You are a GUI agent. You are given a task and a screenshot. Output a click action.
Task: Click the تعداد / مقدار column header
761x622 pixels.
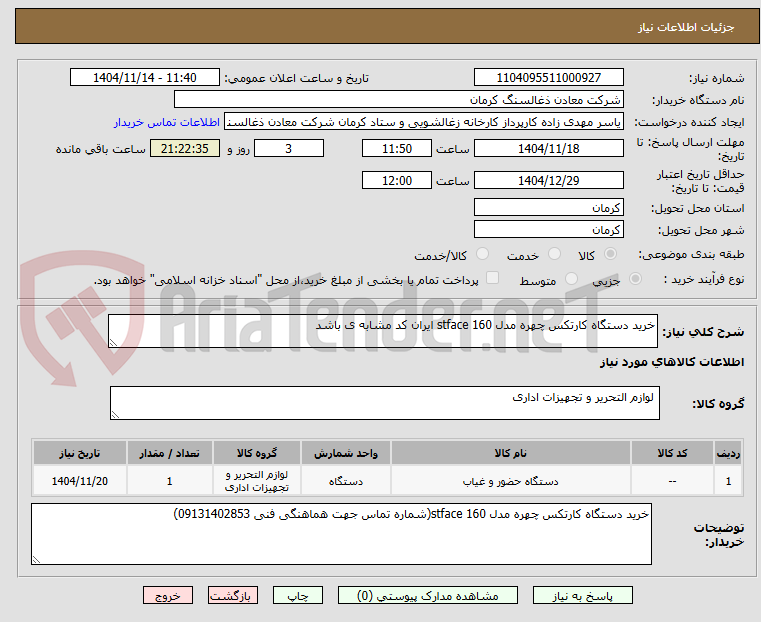pos(169,453)
